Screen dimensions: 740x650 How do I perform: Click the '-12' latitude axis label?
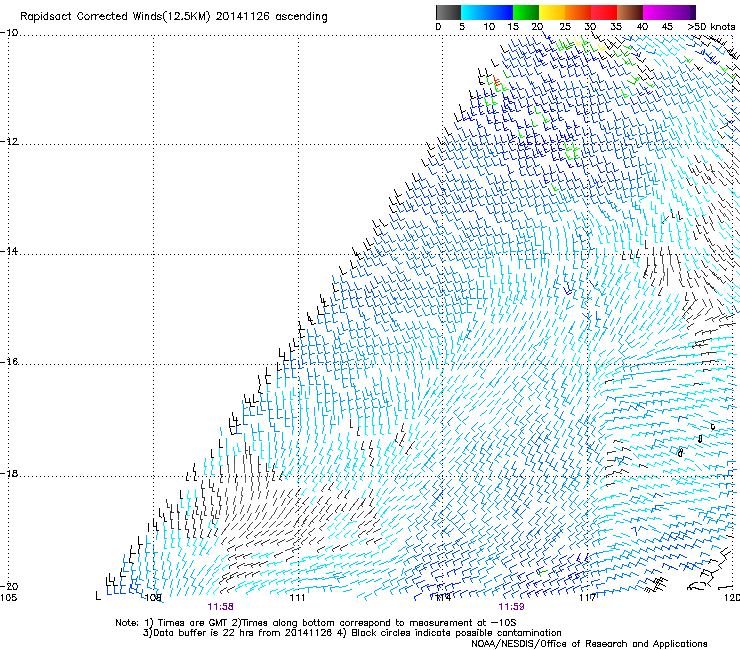click(9, 142)
